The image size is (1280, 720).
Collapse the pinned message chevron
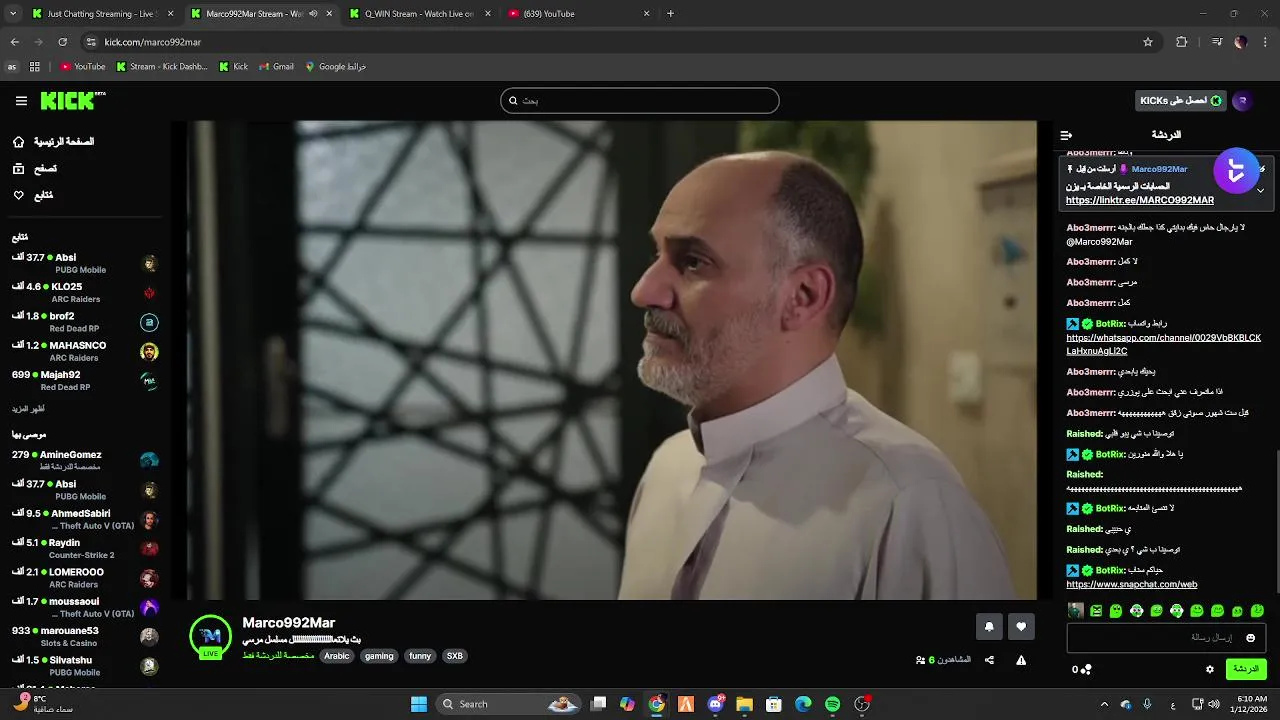(1260, 190)
